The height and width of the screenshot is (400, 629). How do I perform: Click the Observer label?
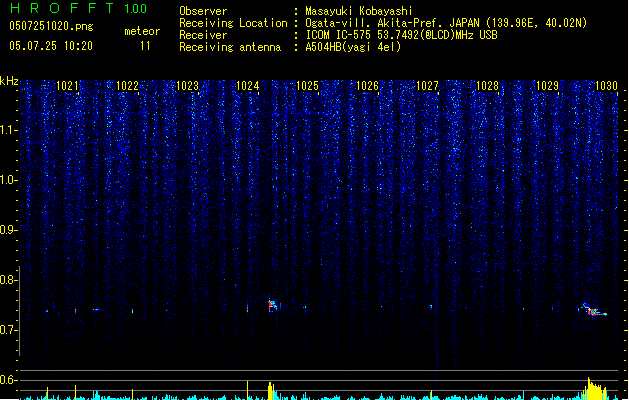(x=203, y=11)
